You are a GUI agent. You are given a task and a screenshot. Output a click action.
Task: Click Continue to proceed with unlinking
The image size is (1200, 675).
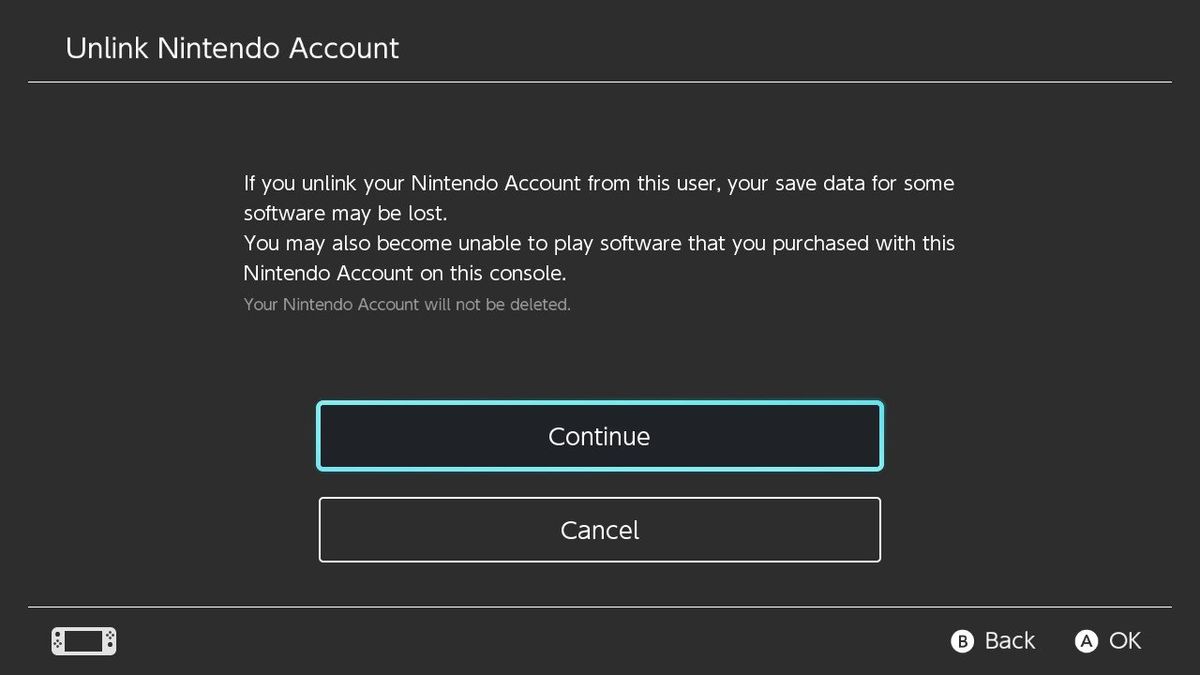point(599,436)
